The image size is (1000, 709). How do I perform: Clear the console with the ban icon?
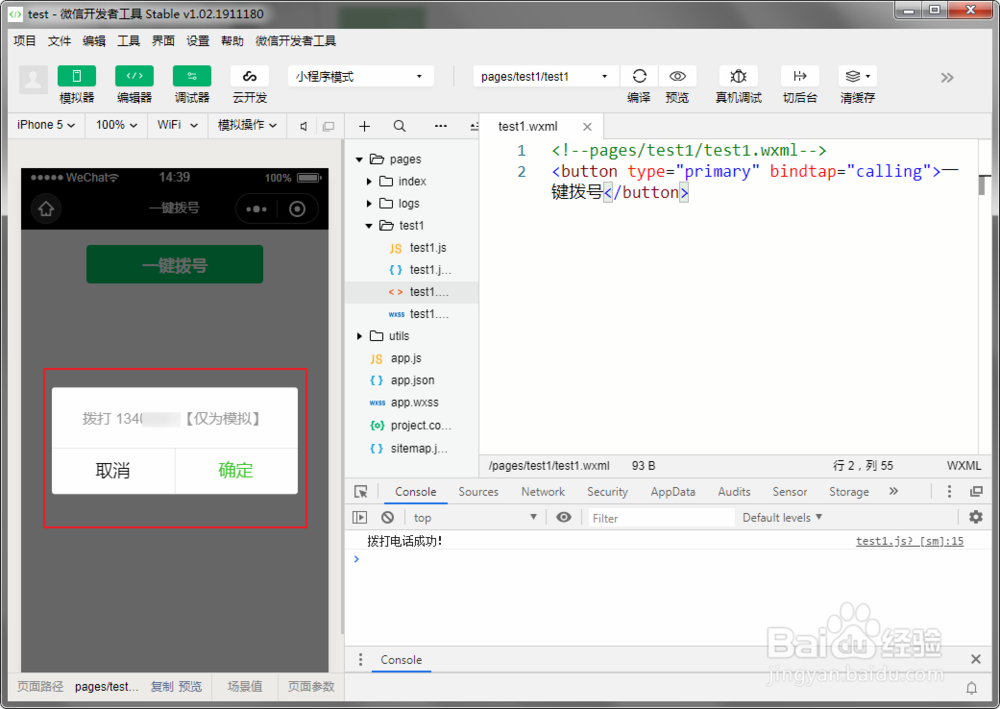pyautogui.click(x=387, y=518)
